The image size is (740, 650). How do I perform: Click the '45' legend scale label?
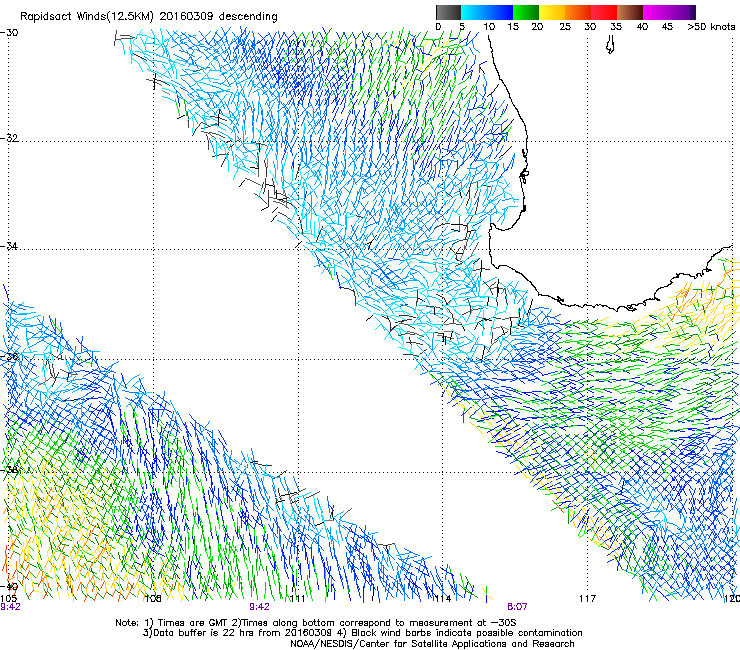click(667, 27)
